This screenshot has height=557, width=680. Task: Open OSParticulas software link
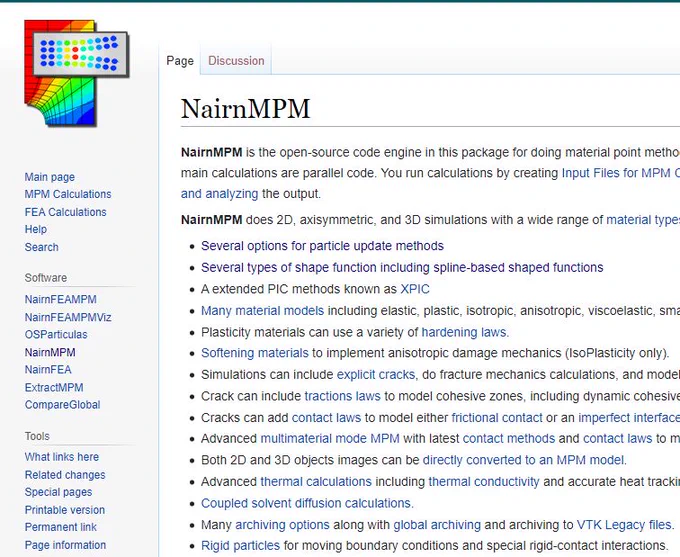tap(56, 334)
